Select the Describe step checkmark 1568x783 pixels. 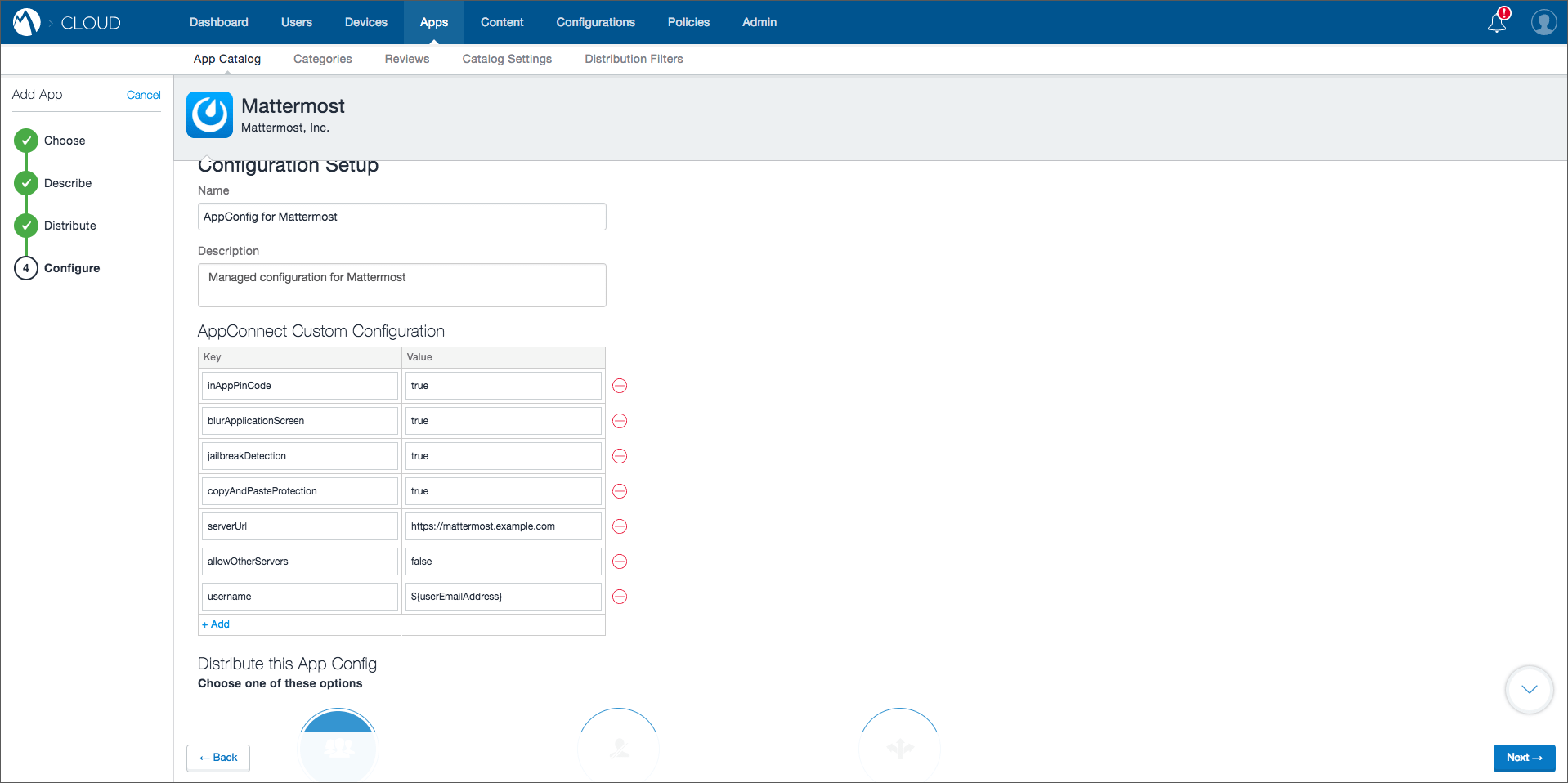click(x=26, y=183)
